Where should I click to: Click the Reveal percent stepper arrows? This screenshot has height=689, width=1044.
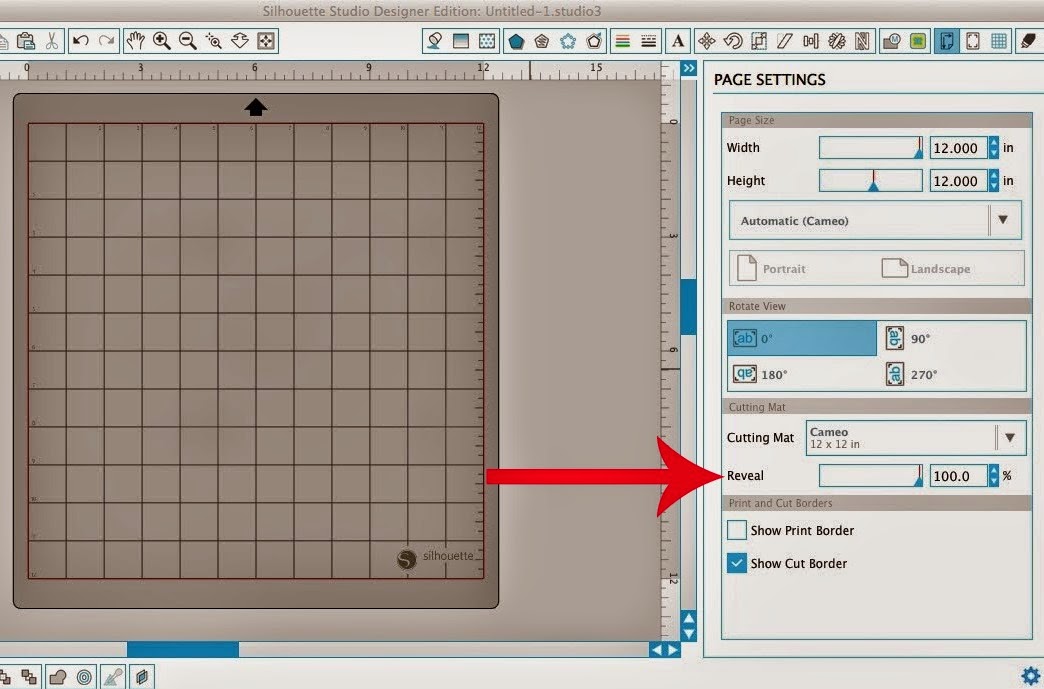[x=993, y=476]
